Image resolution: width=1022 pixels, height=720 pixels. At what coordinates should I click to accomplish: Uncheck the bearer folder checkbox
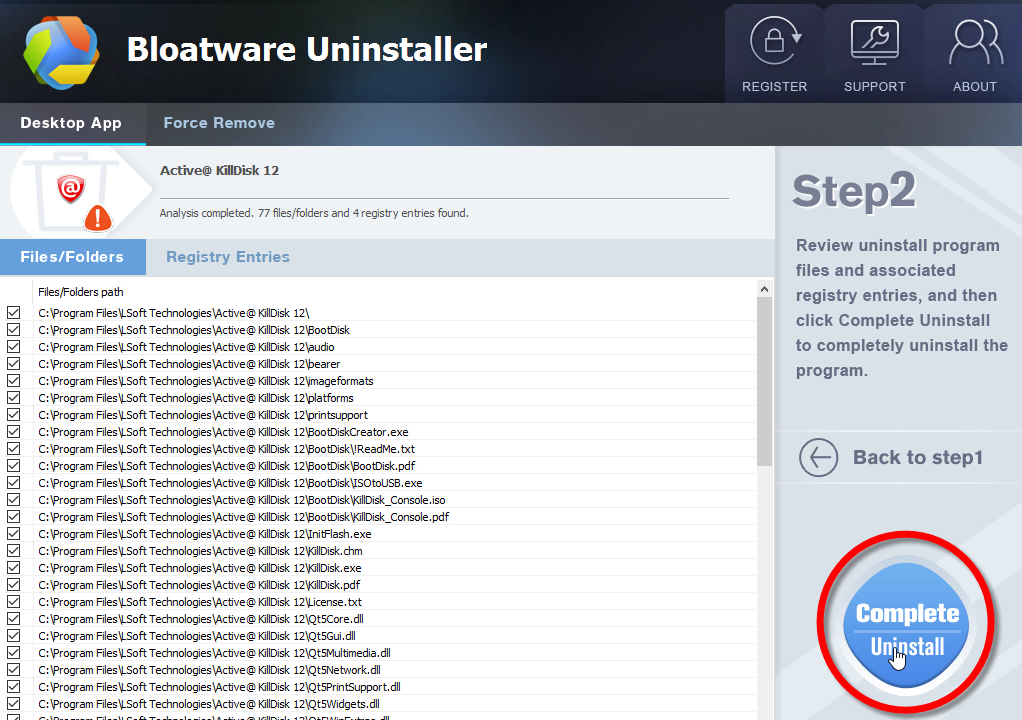coord(13,364)
